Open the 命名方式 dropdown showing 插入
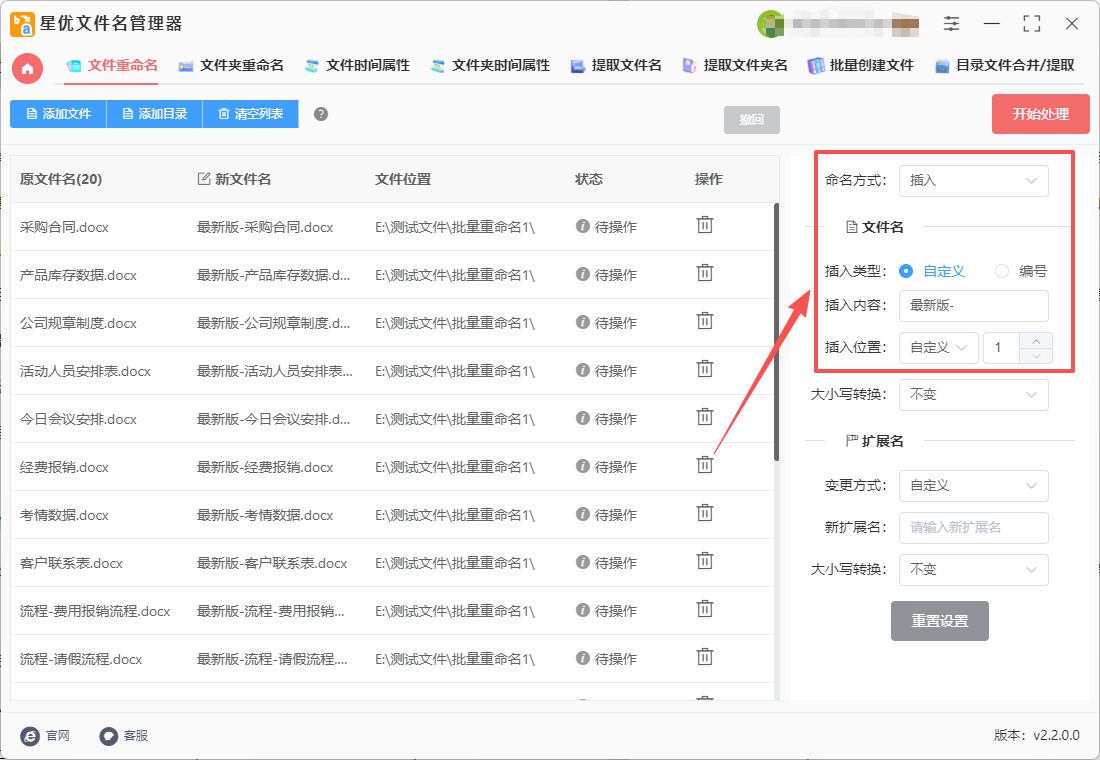 974,180
